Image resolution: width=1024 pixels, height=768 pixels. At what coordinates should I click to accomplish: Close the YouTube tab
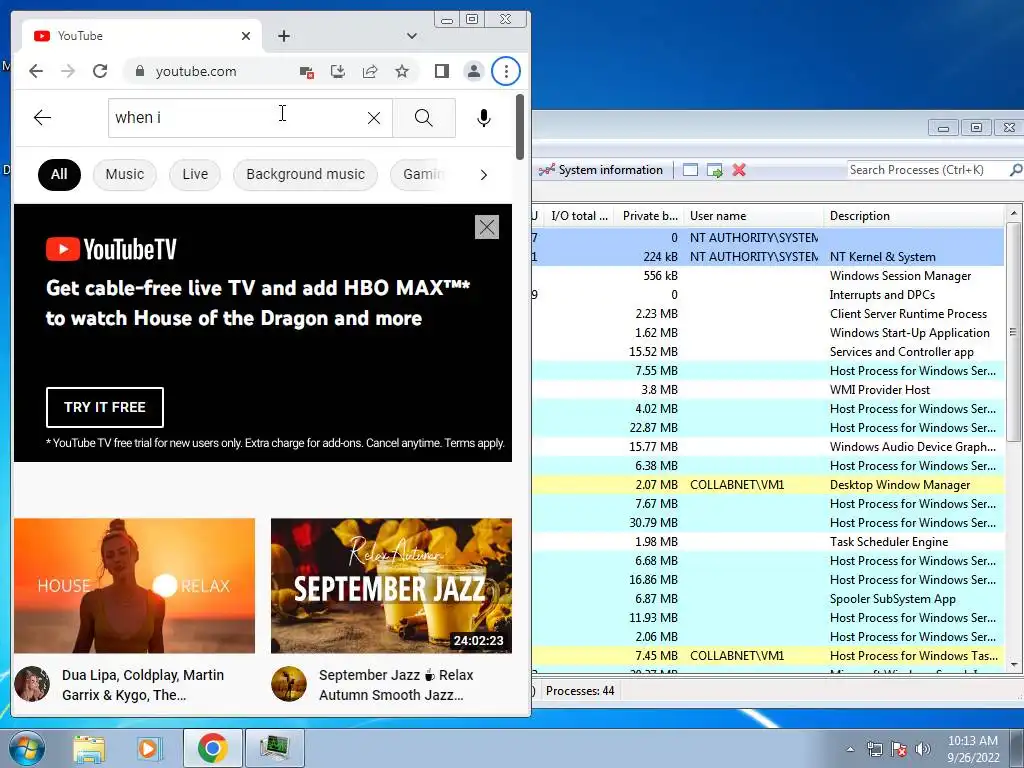coord(246,36)
